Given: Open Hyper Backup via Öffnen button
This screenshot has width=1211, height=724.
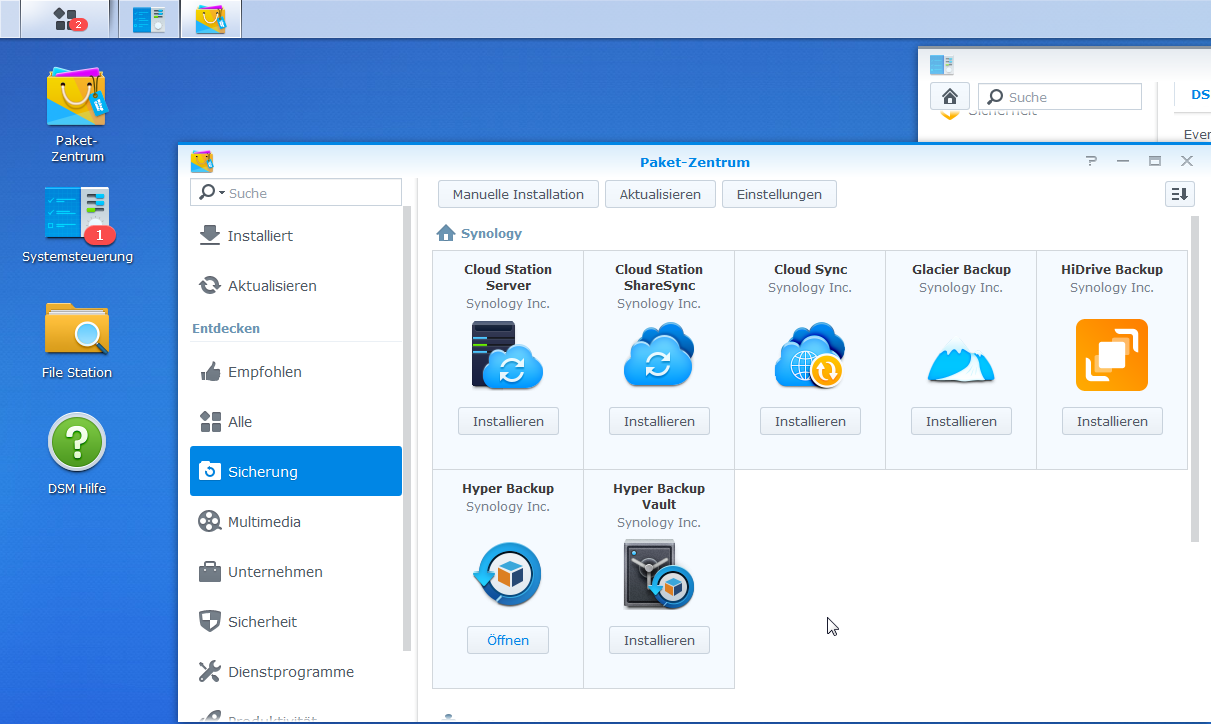Looking at the screenshot, I should [x=508, y=640].
